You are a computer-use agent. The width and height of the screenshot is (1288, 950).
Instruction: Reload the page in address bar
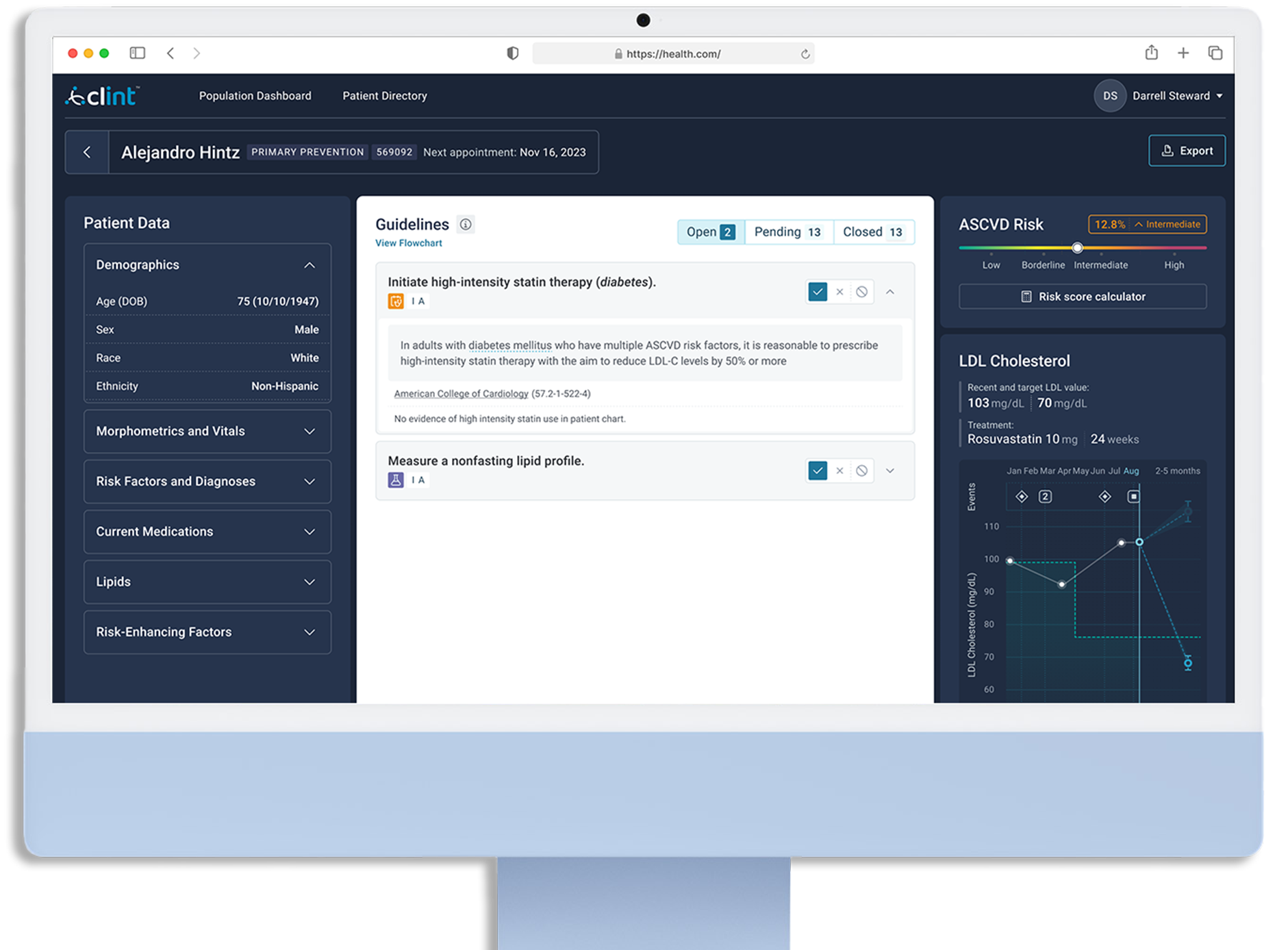click(805, 54)
